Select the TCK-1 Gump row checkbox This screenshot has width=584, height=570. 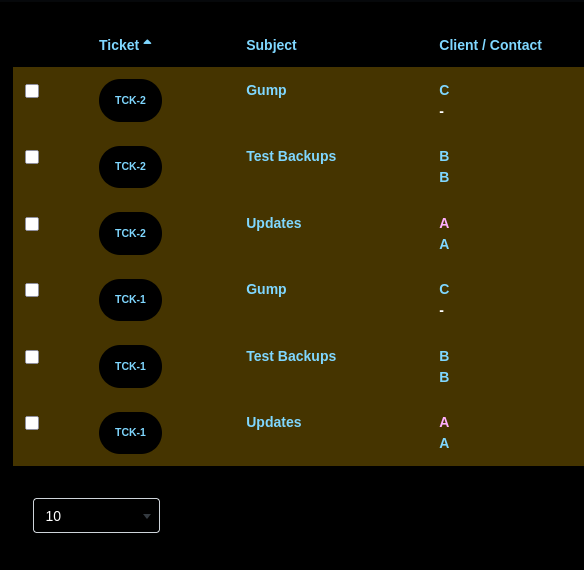point(32,290)
